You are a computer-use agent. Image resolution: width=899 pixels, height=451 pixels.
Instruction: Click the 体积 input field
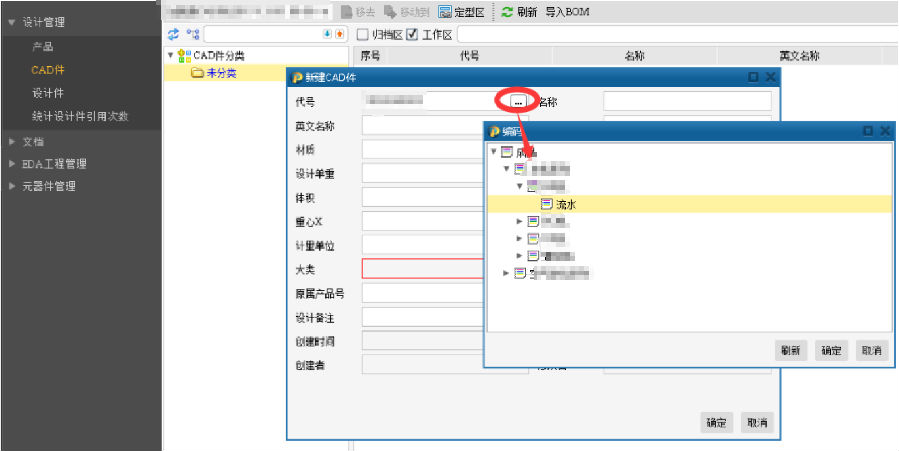click(x=423, y=198)
